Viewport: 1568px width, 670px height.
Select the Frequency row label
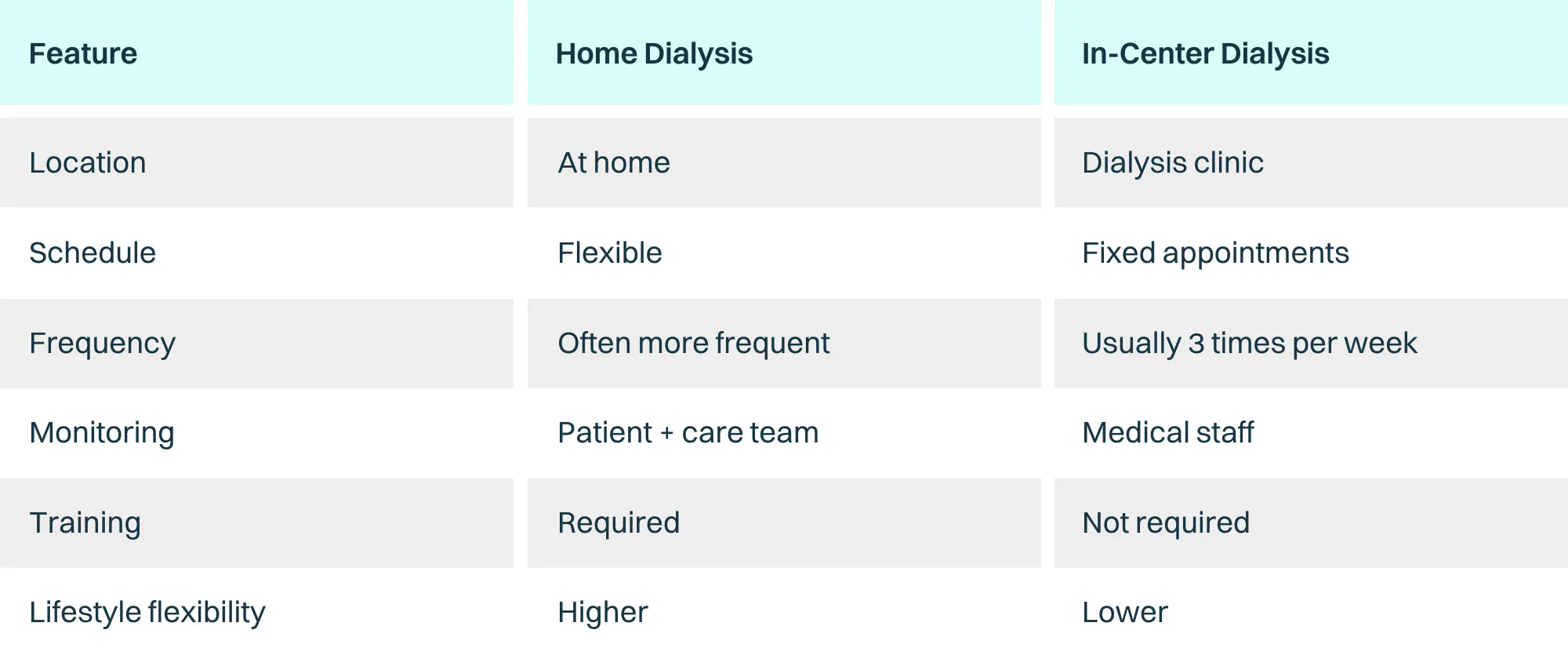point(102,343)
